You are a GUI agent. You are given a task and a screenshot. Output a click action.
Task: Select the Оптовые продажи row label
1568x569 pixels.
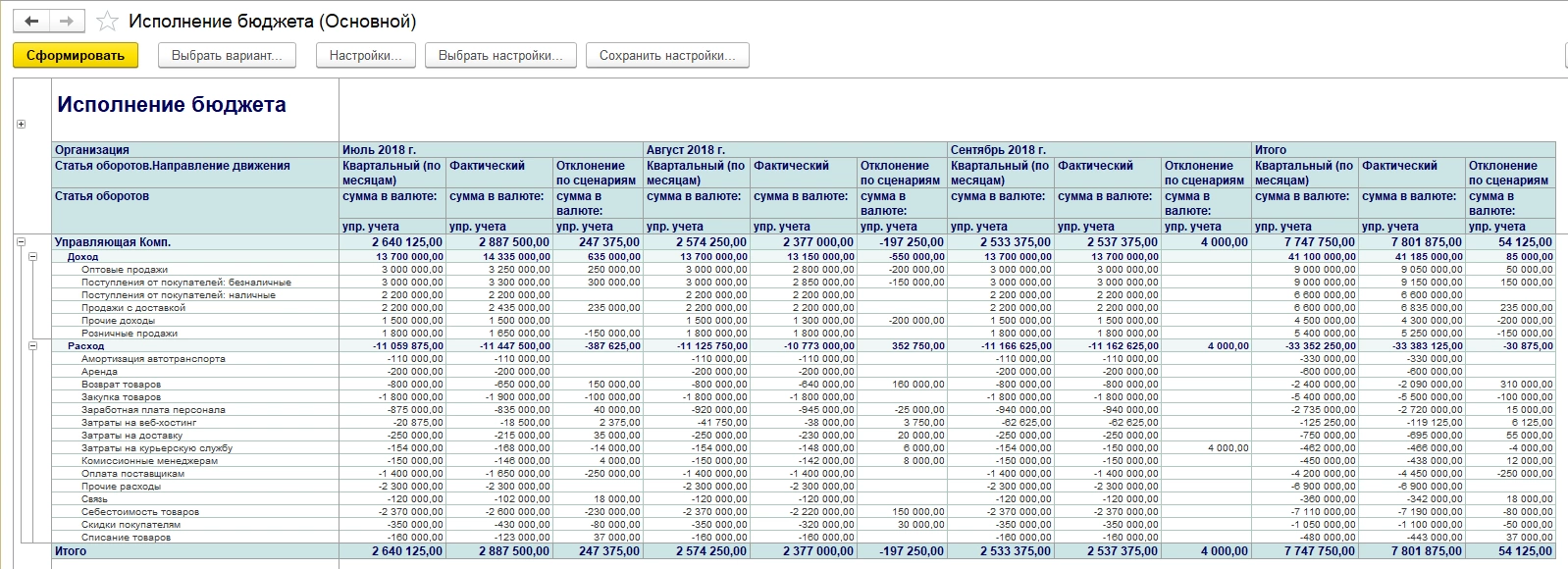point(125,270)
